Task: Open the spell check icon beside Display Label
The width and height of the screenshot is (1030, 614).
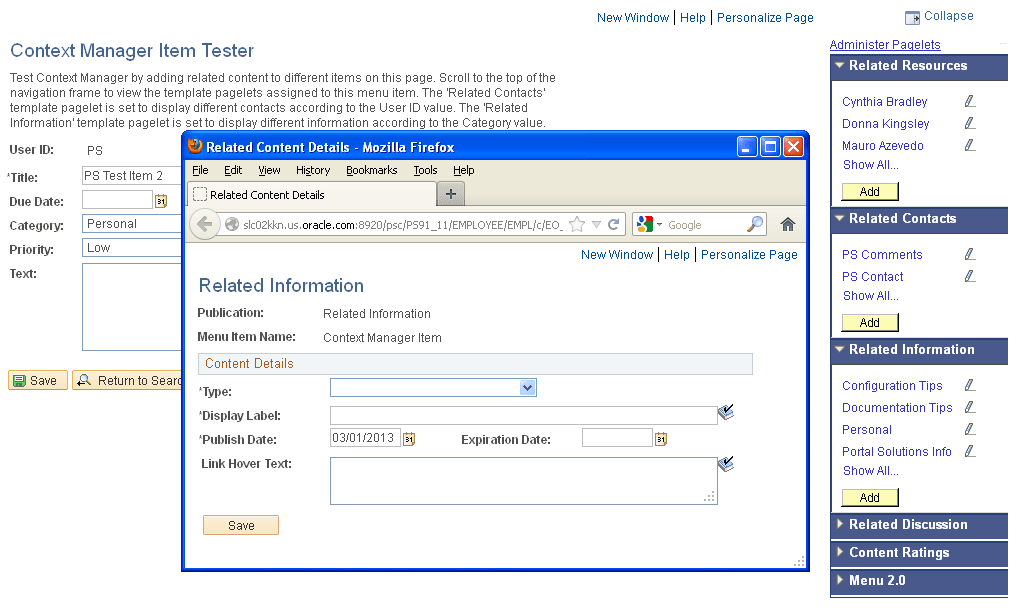Action: point(726,412)
